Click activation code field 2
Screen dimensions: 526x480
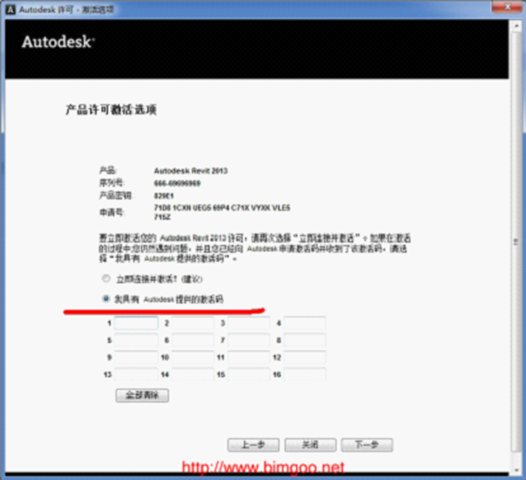tap(193, 323)
